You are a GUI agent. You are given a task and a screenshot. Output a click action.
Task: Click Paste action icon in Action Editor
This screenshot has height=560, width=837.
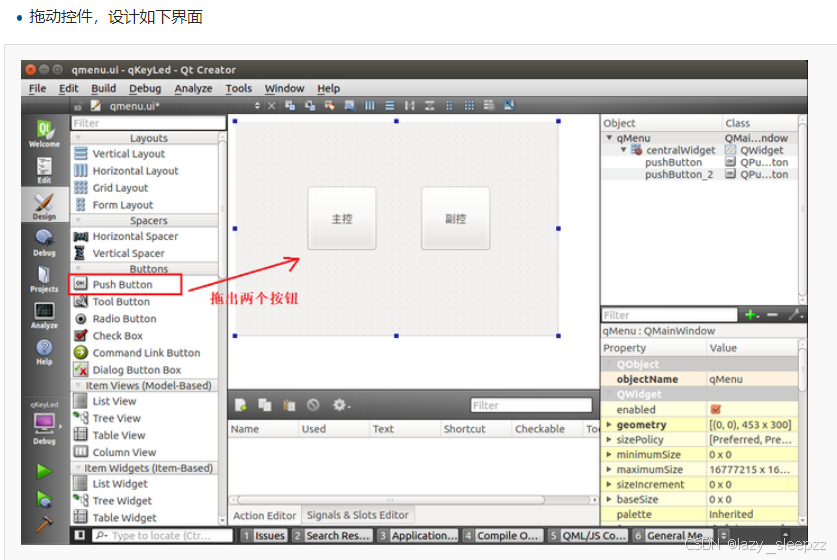coord(289,405)
